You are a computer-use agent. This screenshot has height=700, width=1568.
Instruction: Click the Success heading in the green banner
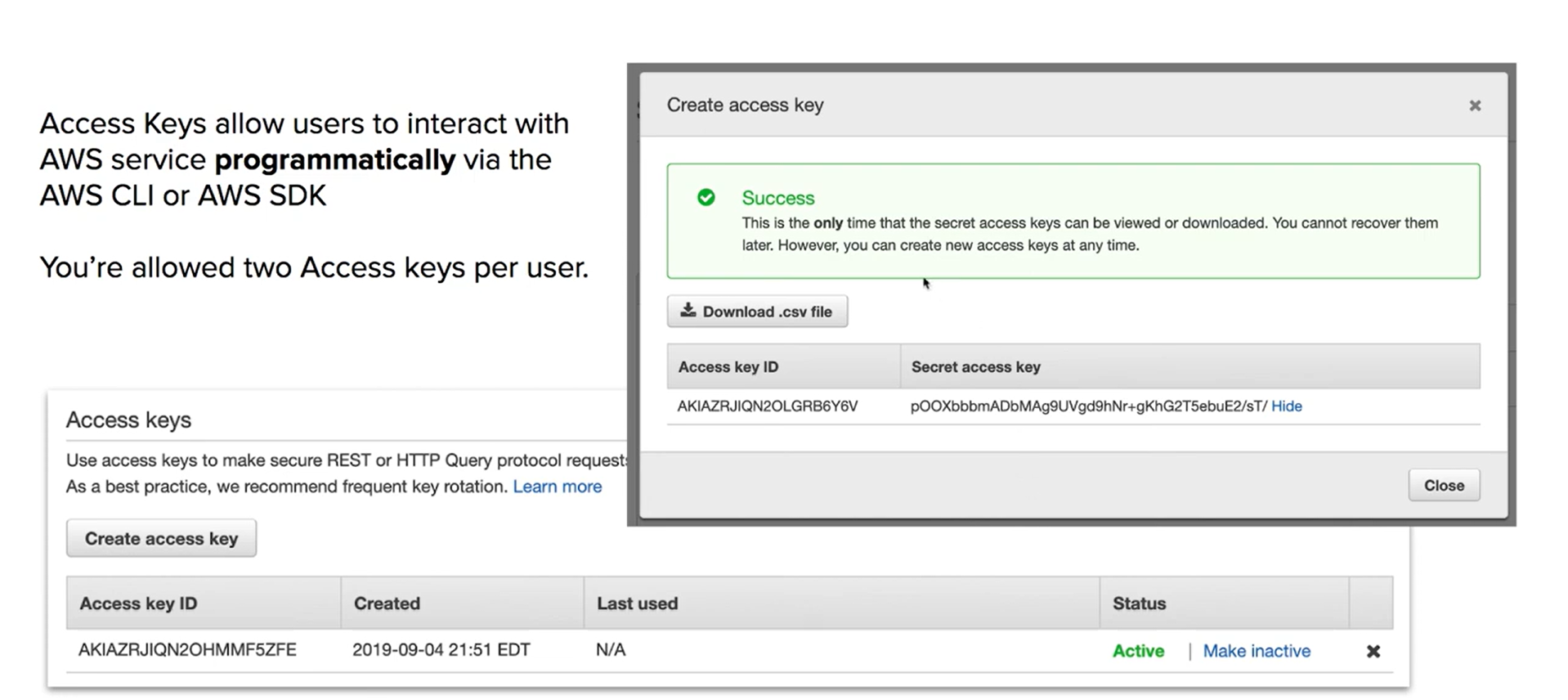778,198
